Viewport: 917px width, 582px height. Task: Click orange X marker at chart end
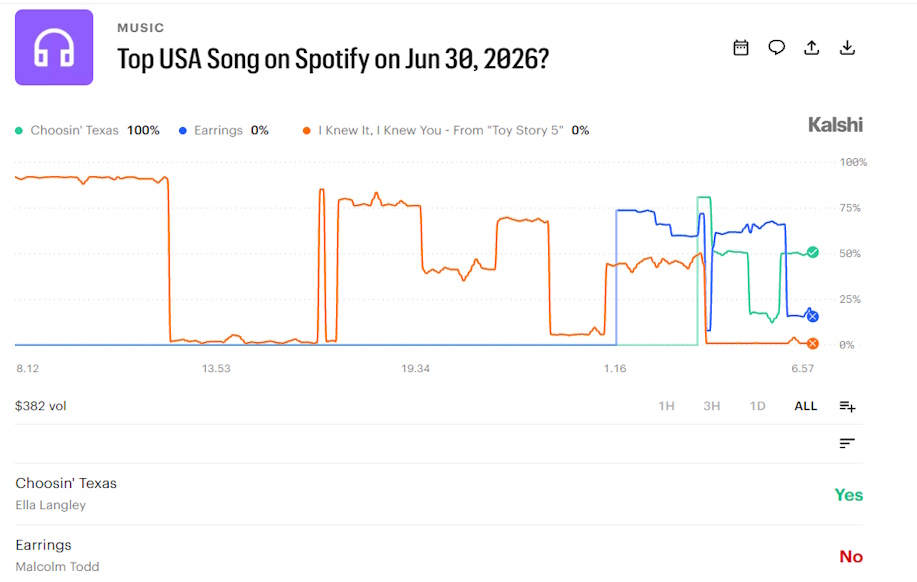813,343
